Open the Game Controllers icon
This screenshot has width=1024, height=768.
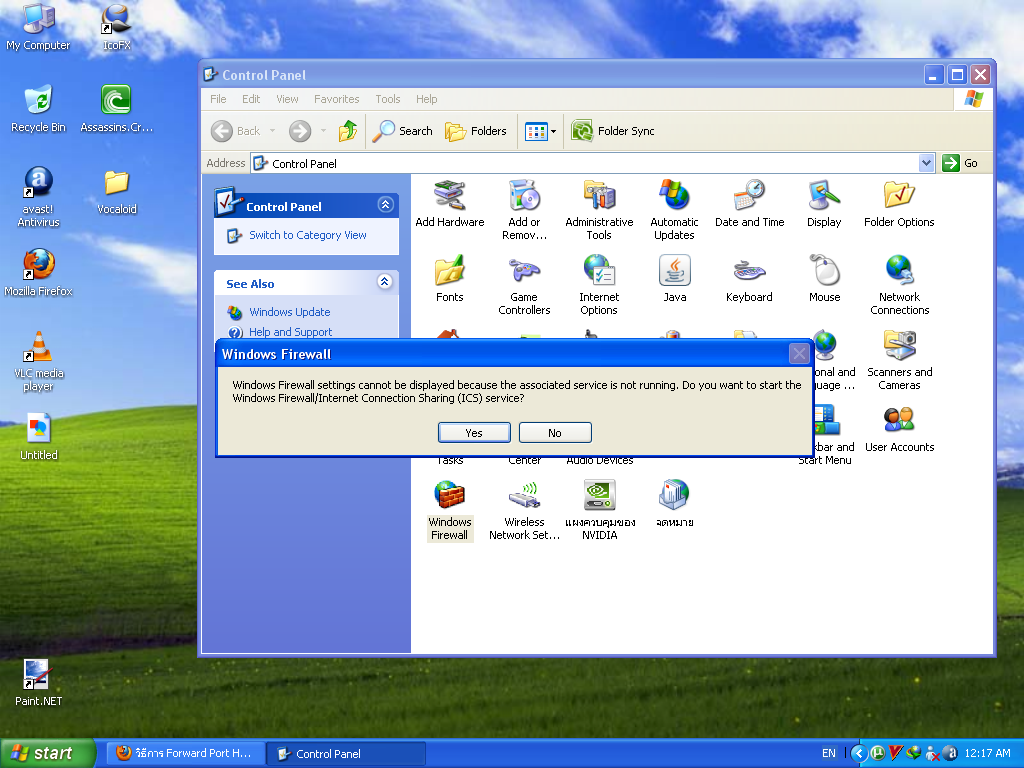pyautogui.click(x=524, y=271)
